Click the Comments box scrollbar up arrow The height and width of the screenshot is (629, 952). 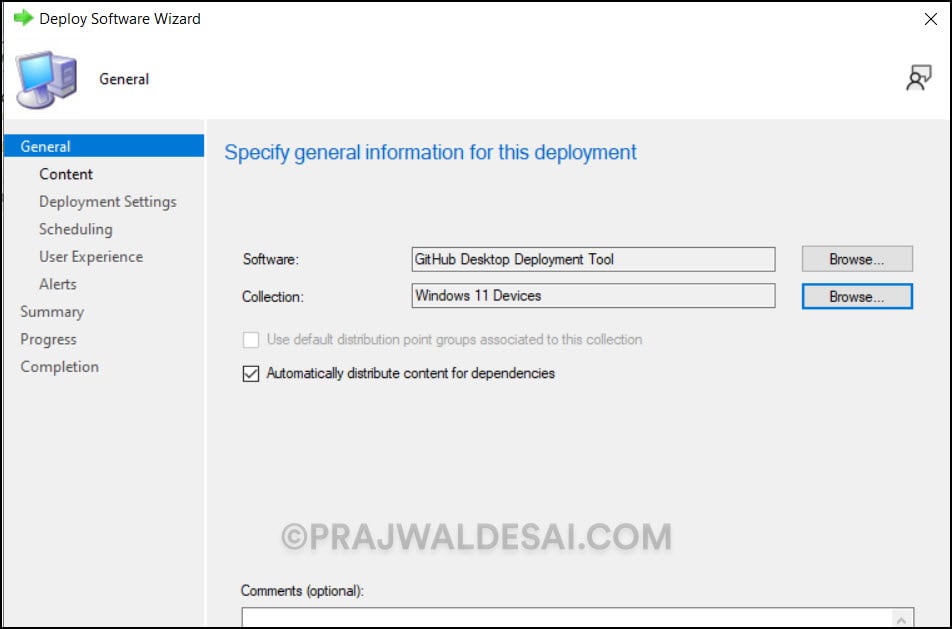coord(902,619)
